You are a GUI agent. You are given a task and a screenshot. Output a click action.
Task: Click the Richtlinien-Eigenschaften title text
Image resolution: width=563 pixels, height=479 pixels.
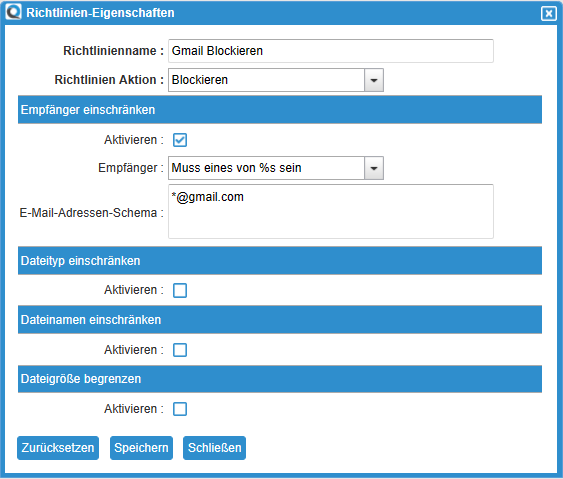point(100,13)
